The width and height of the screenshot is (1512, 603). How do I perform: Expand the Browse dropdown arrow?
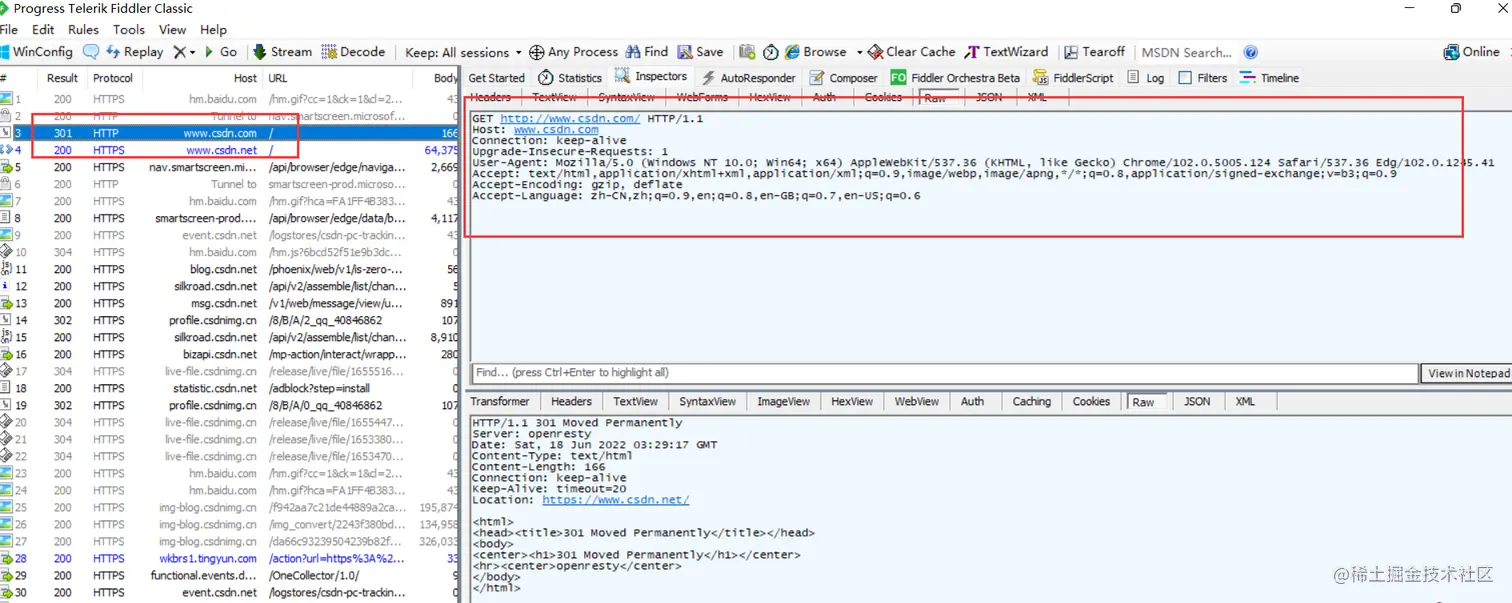coord(859,52)
